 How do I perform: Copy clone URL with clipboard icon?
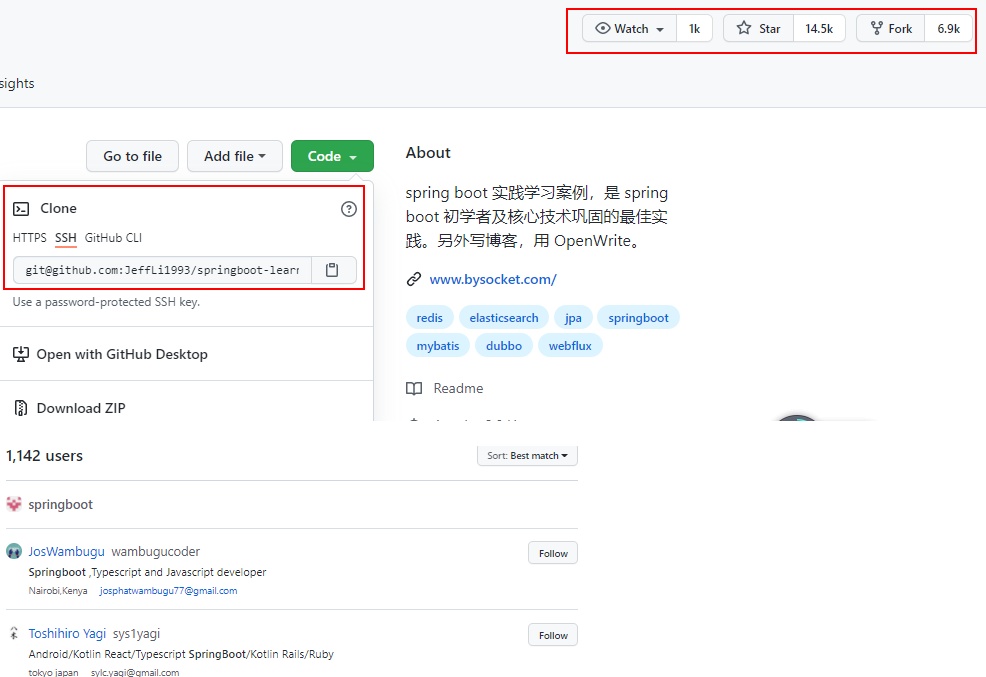point(332,270)
